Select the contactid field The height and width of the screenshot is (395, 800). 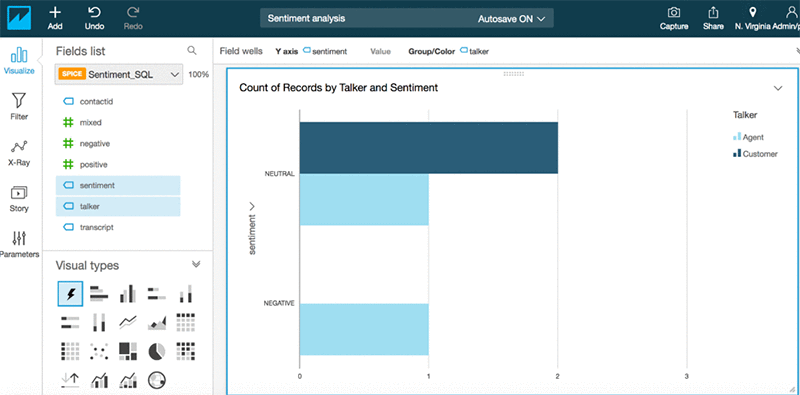(118, 102)
